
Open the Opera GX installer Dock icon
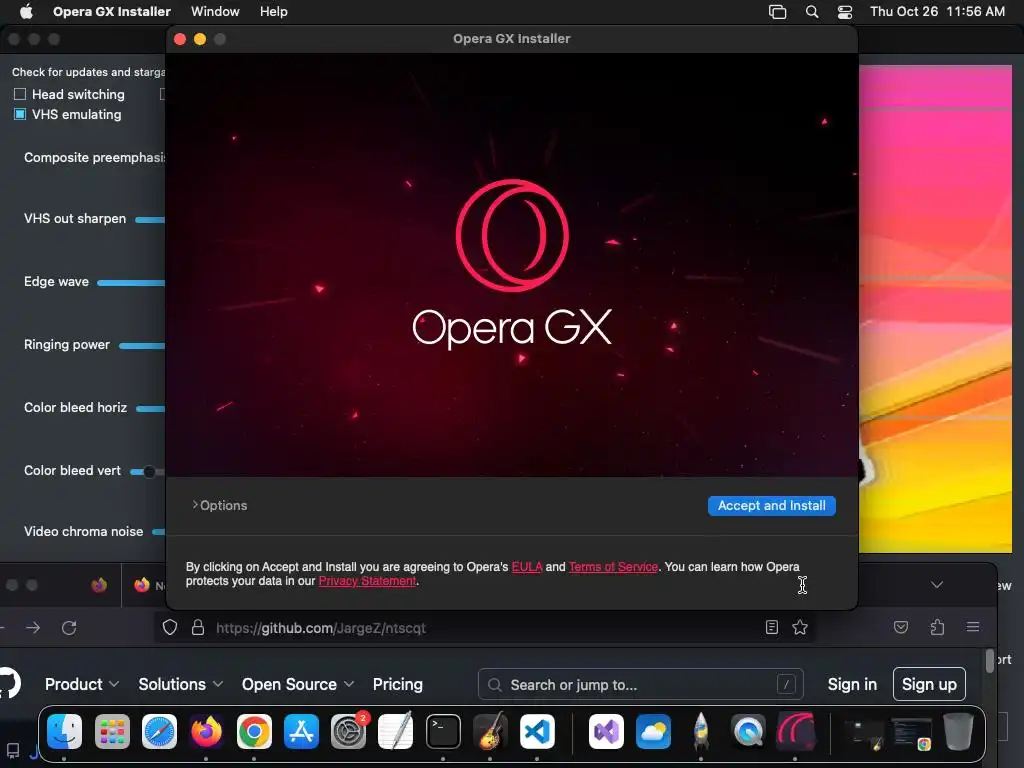tap(795, 731)
